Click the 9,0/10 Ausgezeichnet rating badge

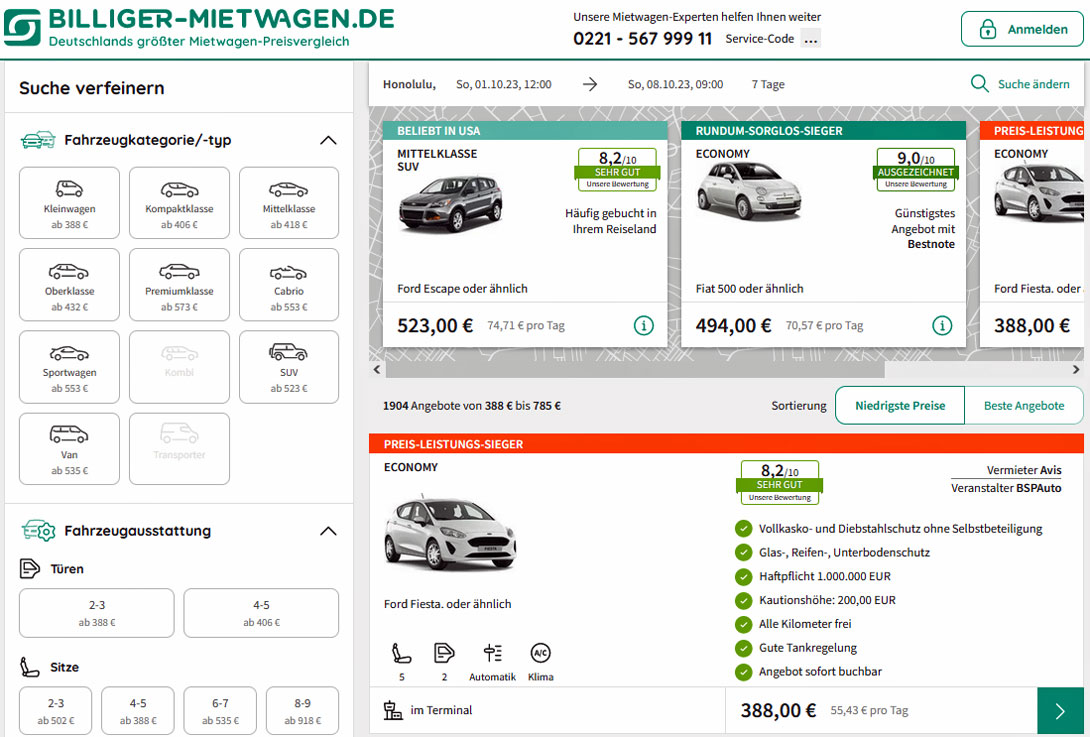click(916, 169)
